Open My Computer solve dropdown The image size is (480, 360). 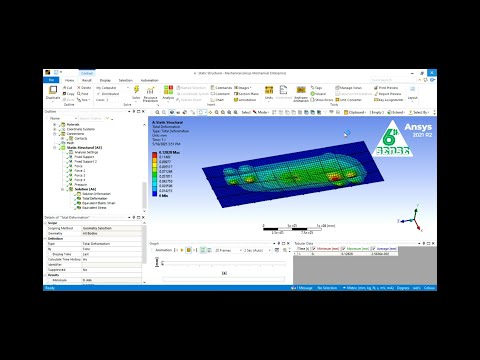pyautogui.click(x=112, y=88)
